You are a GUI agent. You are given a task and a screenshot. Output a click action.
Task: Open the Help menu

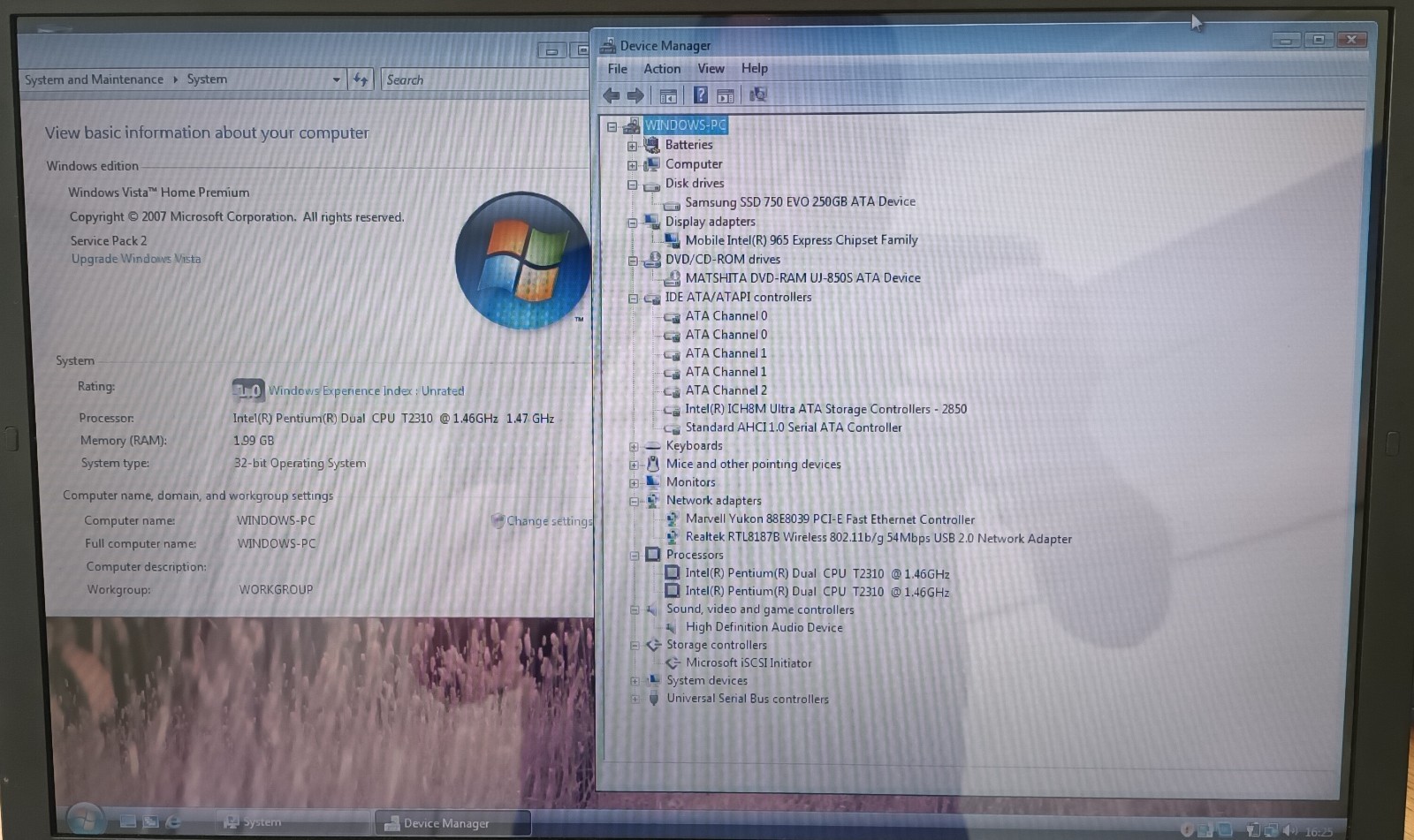pyautogui.click(x=754, y=69)
